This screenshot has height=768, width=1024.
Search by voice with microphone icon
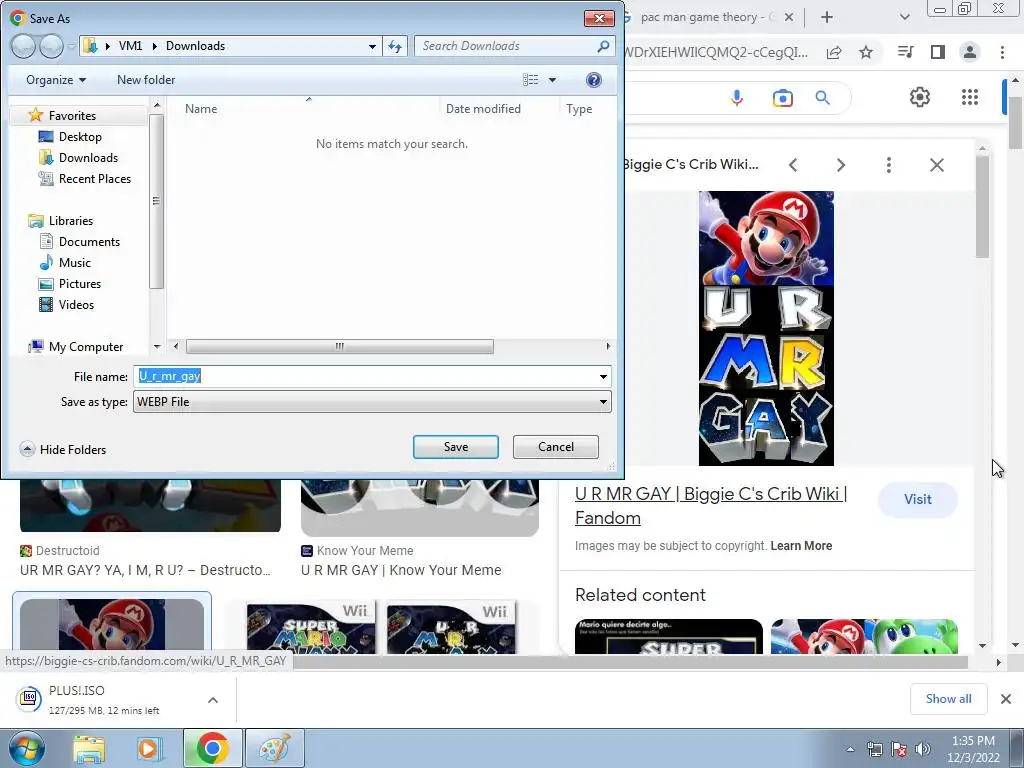click(x=737, y=98)
